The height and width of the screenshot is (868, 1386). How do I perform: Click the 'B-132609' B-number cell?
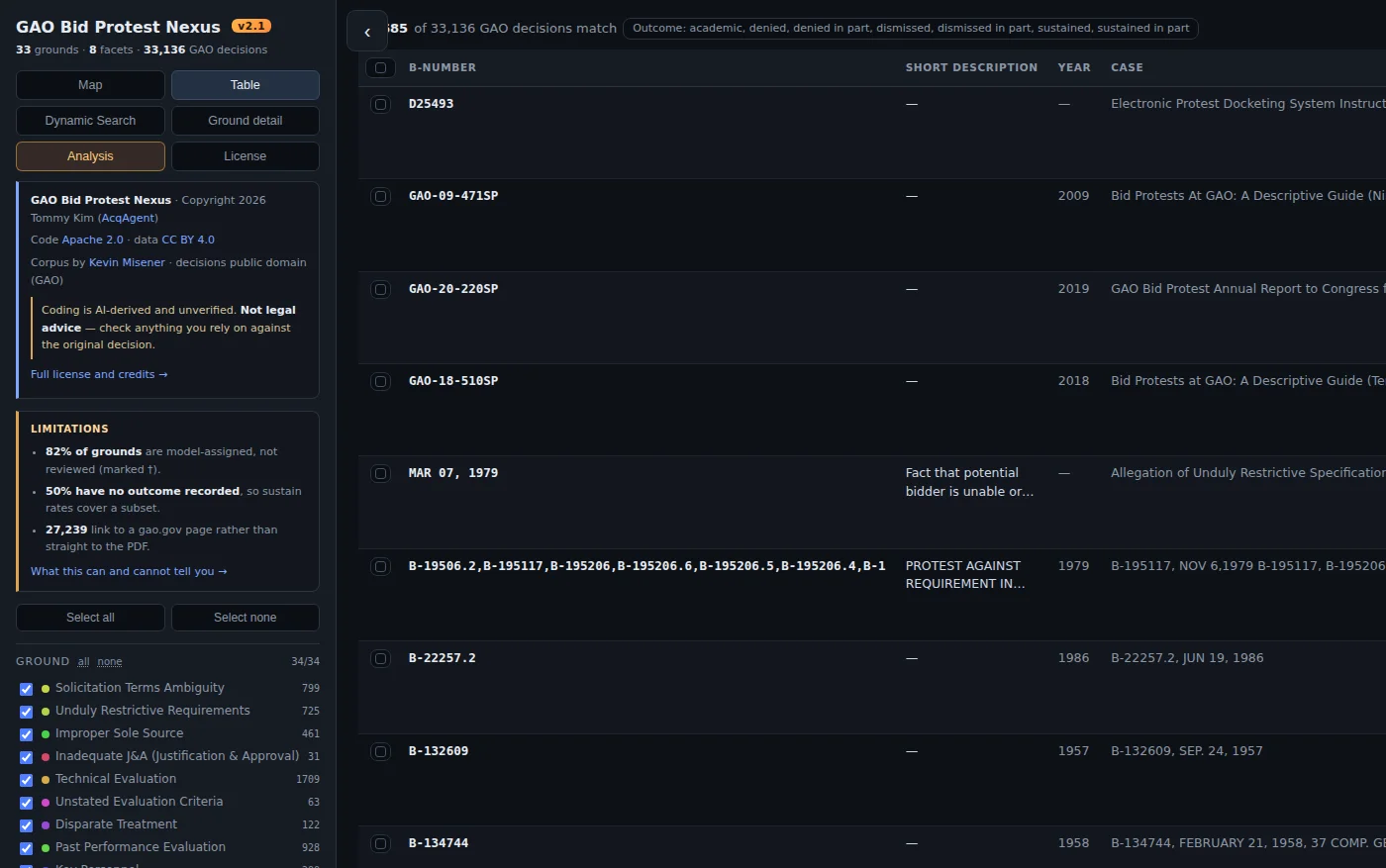click(x=439, y=751)
